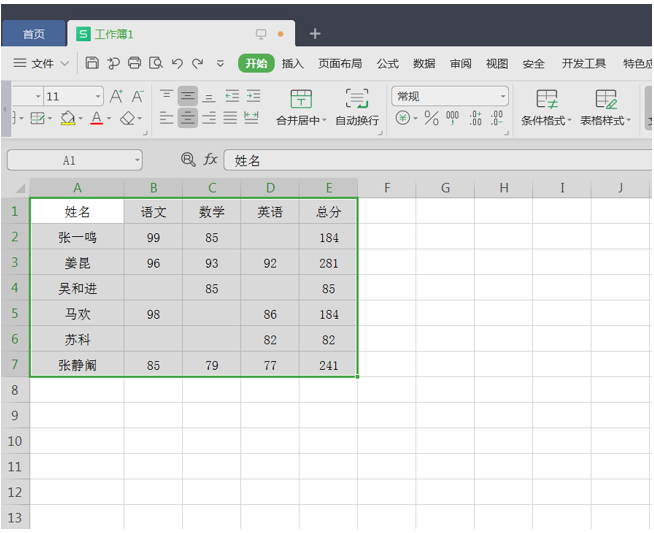Screen dimensions: 654x533
Task: Click cell with total 241
Action: [328, 365]
